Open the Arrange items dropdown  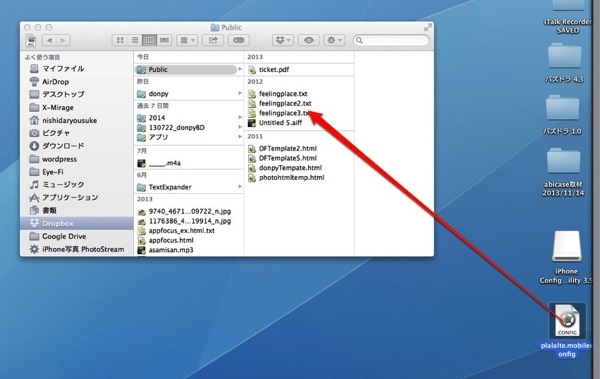(x=187, y=40)
